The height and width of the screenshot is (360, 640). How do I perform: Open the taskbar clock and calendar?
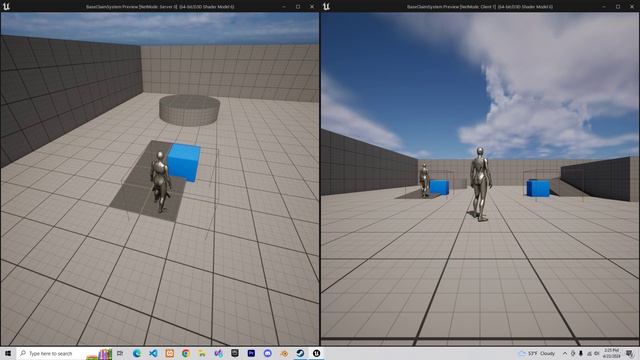tap(611, 353)
